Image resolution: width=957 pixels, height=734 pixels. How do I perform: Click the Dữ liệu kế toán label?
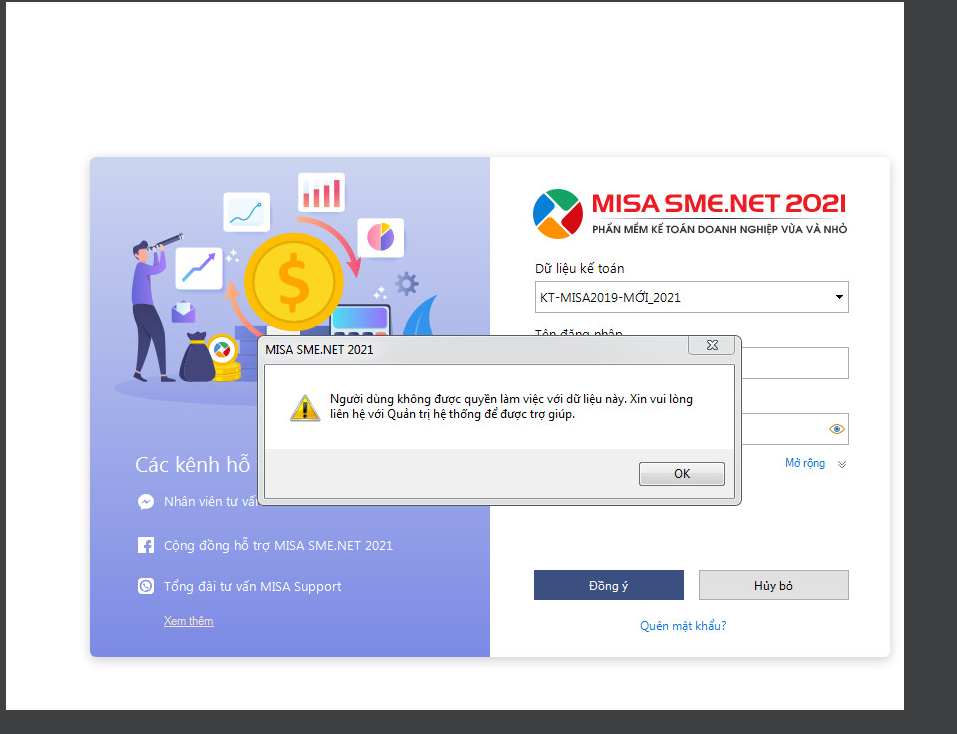(580, 268)
